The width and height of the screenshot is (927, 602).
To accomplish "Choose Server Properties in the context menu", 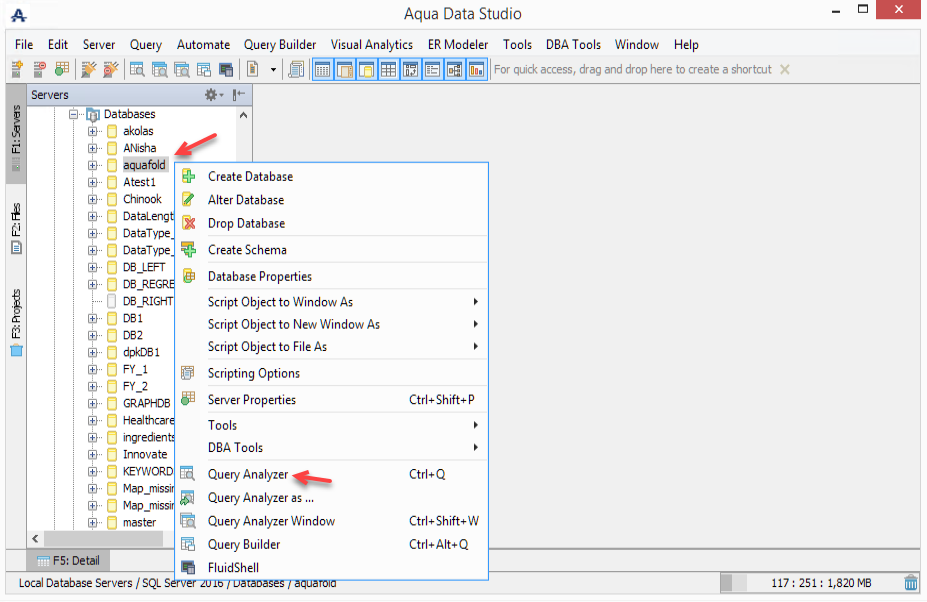I will coord(332,400).
